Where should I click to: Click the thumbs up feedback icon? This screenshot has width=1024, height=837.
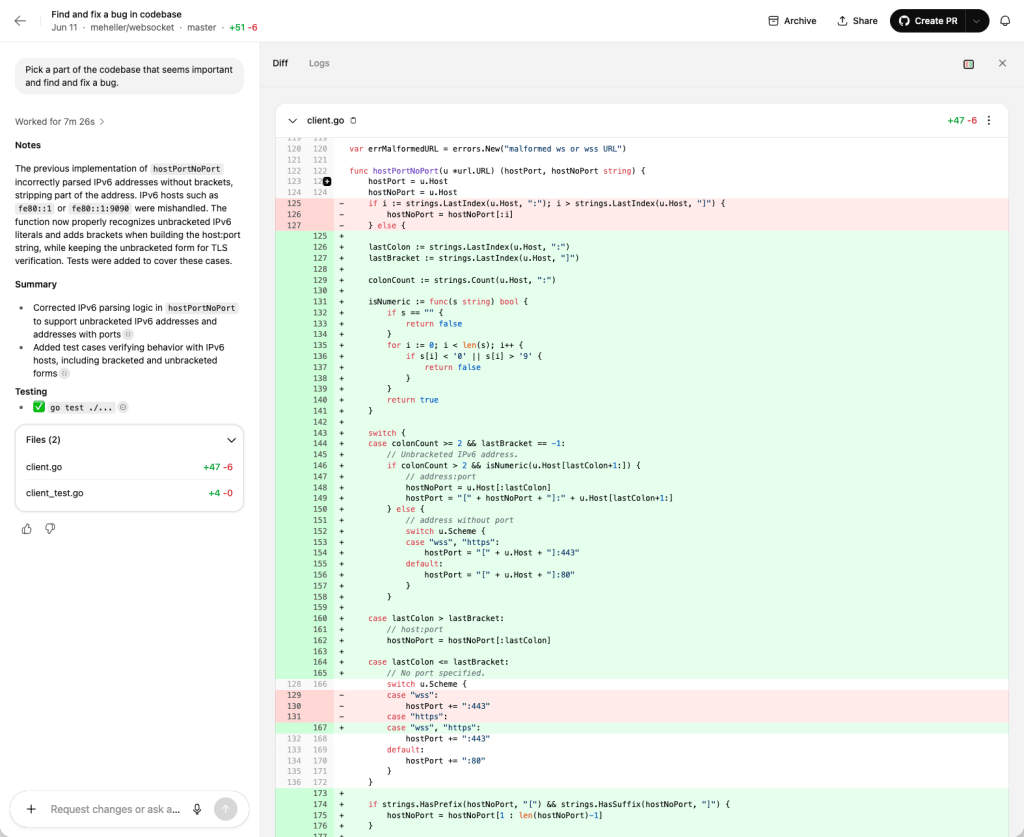click(27, 529)
